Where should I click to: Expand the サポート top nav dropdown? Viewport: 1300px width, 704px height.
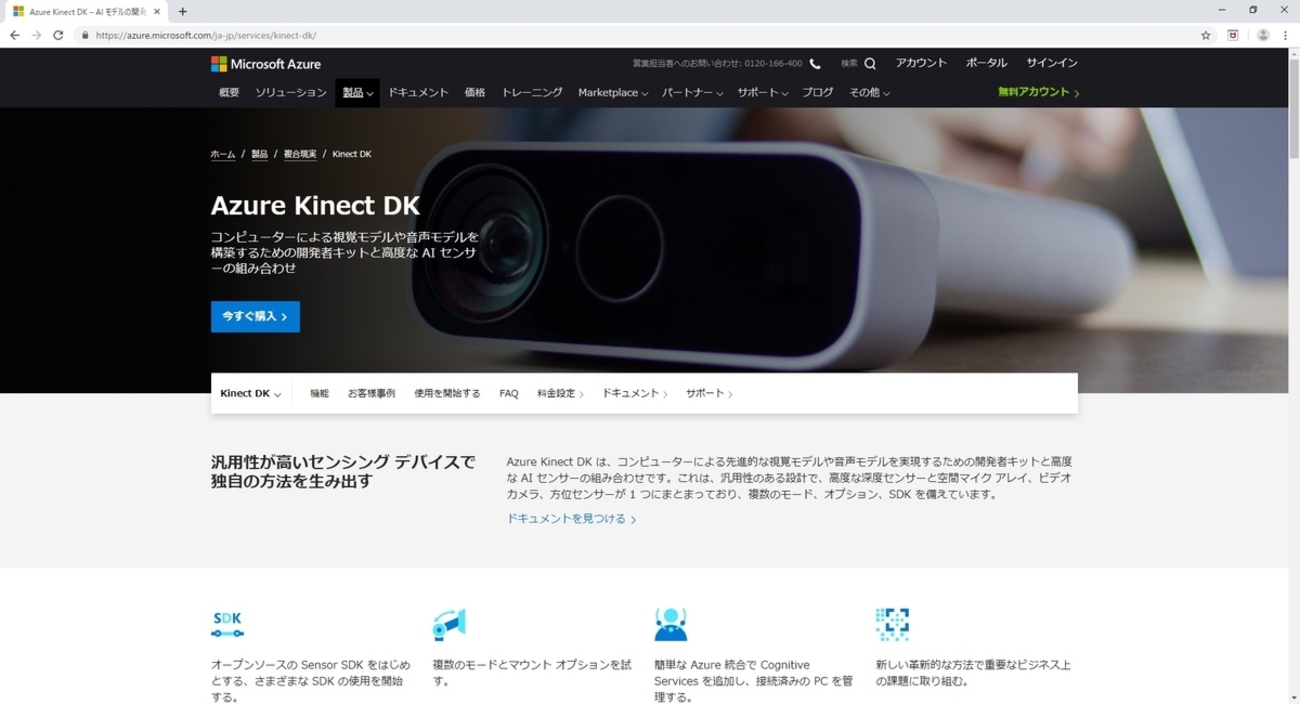(x=762, y=92)
